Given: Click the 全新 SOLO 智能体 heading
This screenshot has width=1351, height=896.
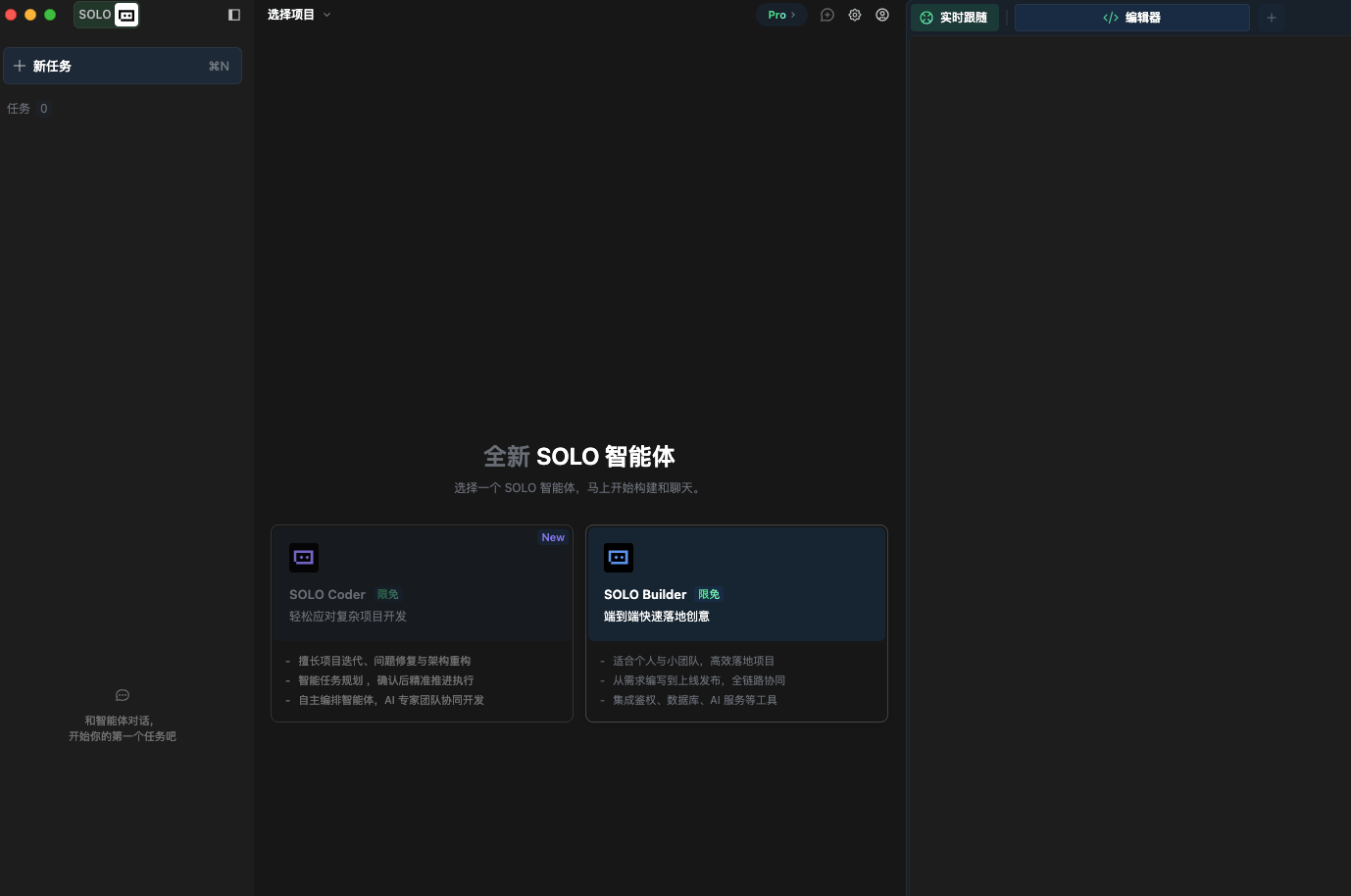Looking at the screenshot, I should click(578, 457).
